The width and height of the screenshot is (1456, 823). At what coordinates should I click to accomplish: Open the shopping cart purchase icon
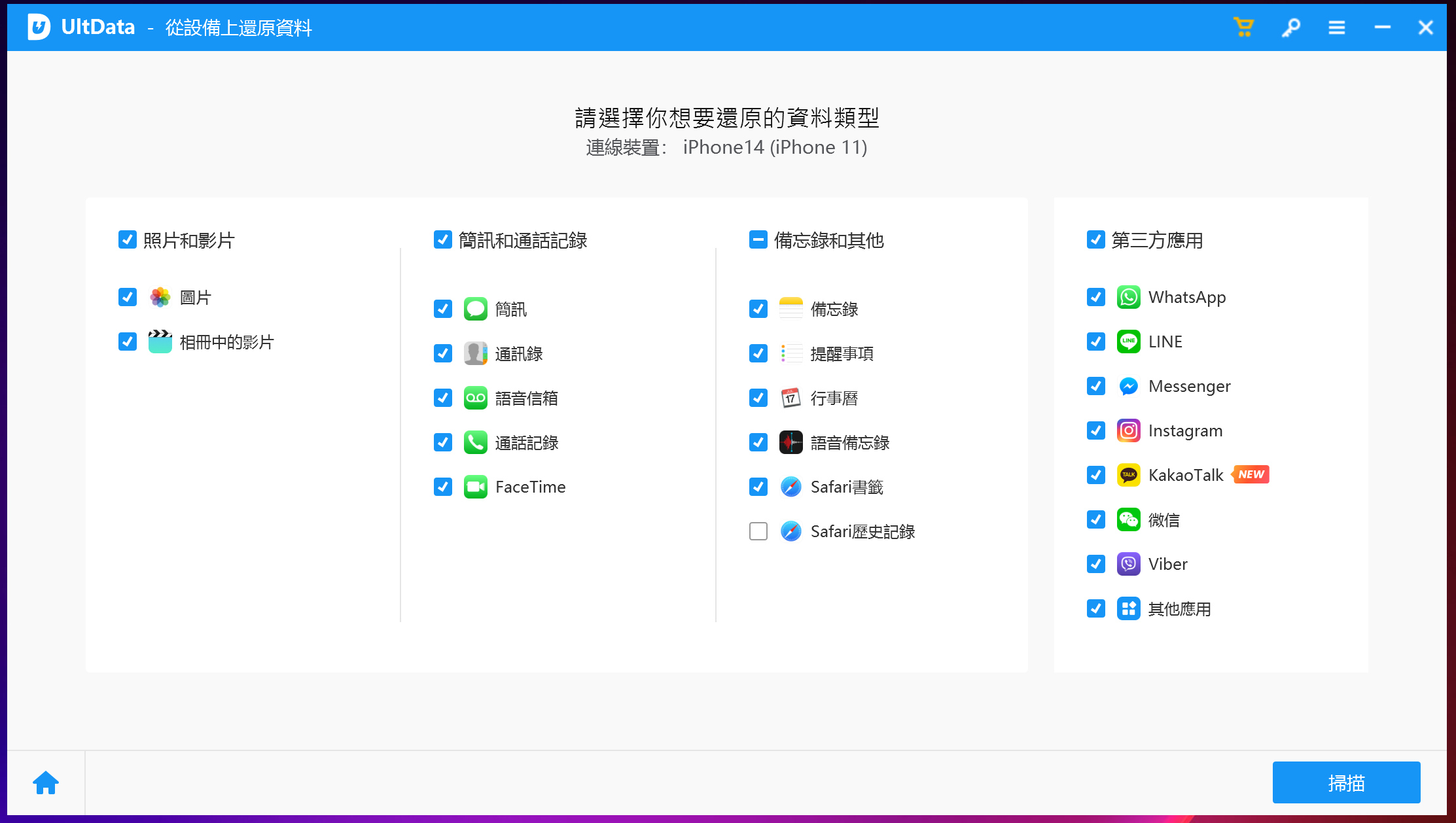[1243, 27]
